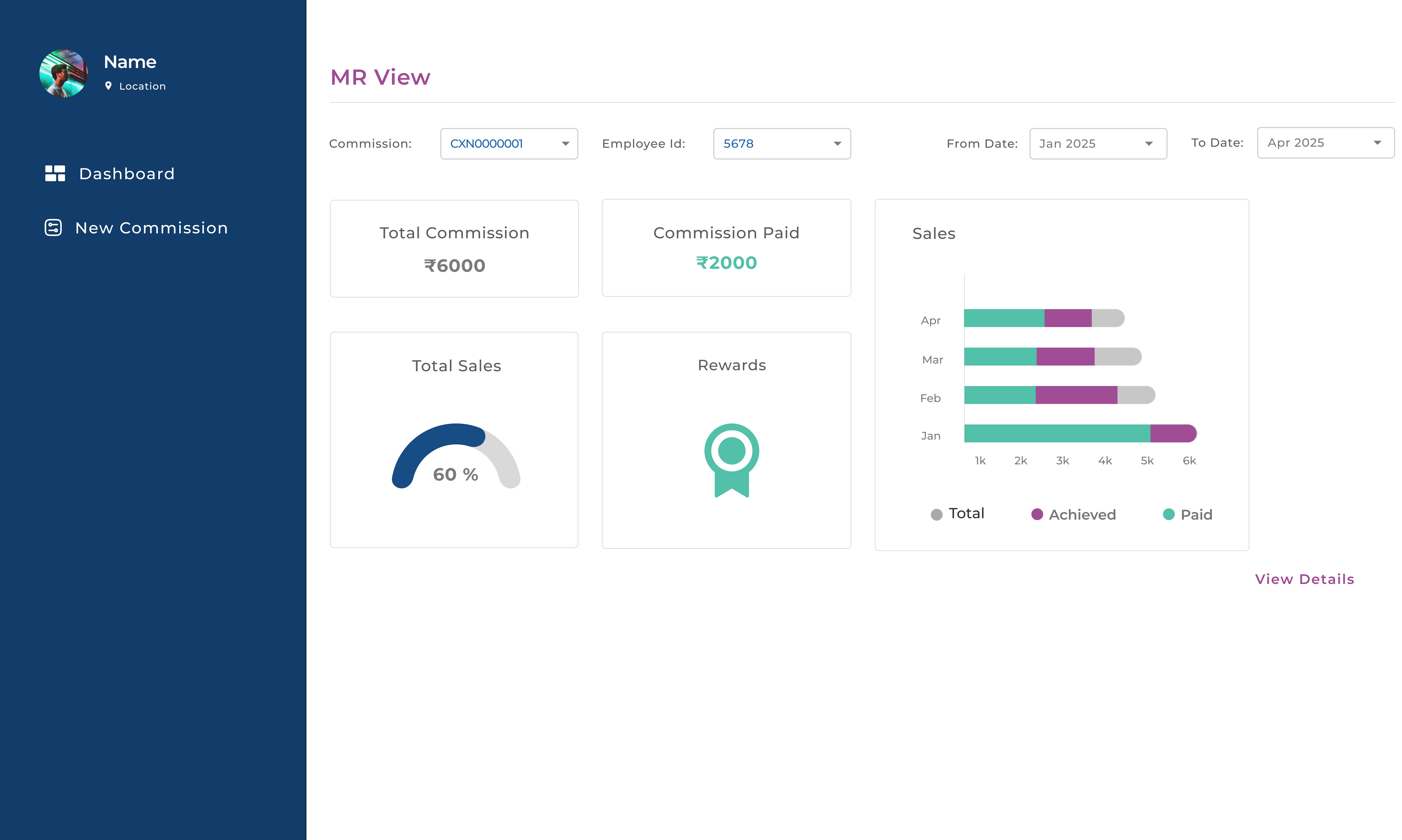
Task: Click the location pin icon
Action: [108, 86]
